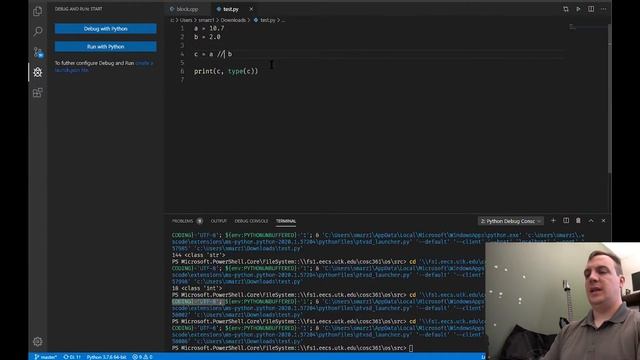The height and width of the screenshot is (360, 640).
Task: Open the Debug Console panel tab
Action: (251, 221)
